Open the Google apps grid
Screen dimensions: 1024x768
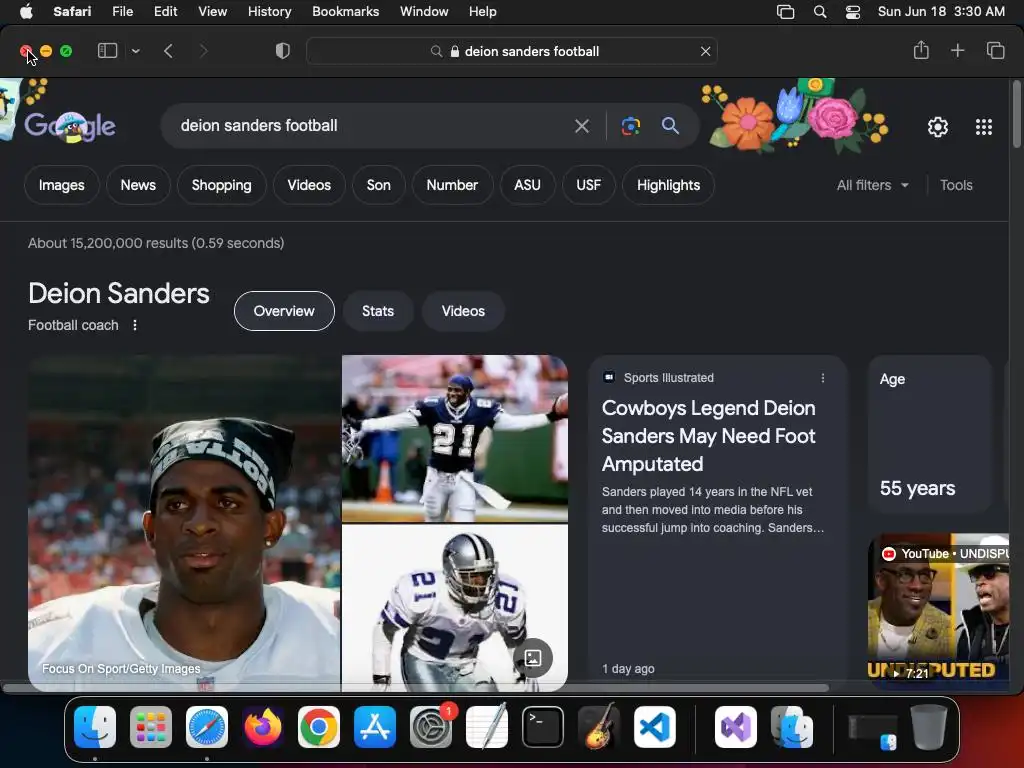click(984, 127)
